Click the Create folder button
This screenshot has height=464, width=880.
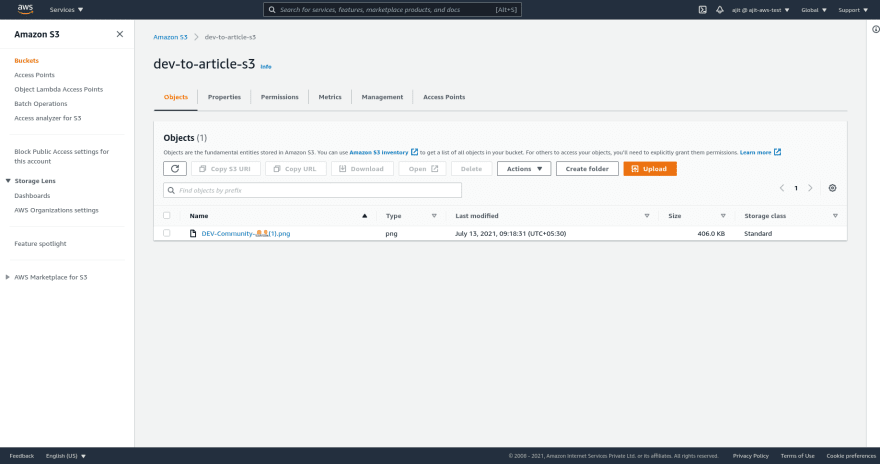[x=587, y=169]
